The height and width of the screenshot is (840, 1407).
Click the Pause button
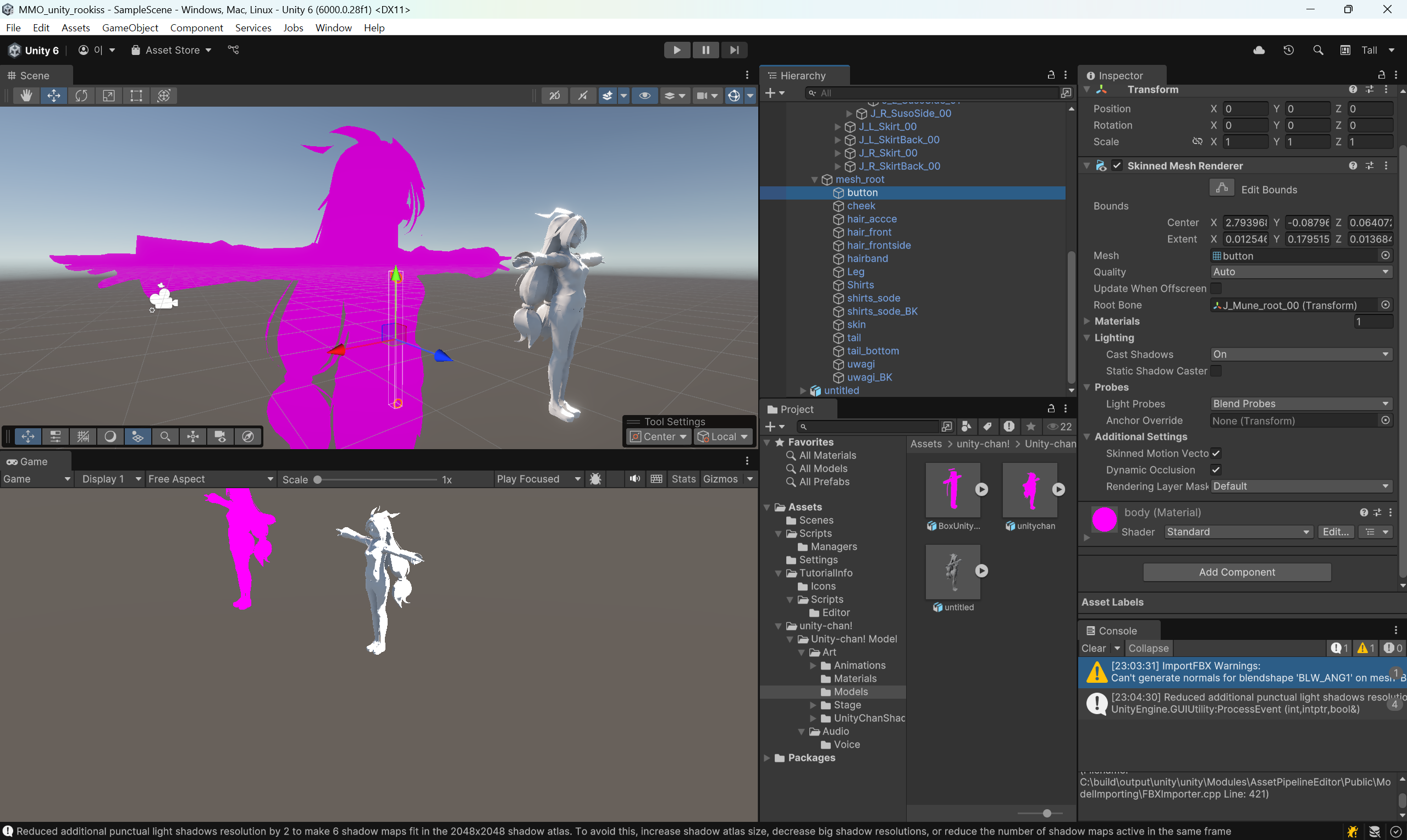tap(706, 50)
